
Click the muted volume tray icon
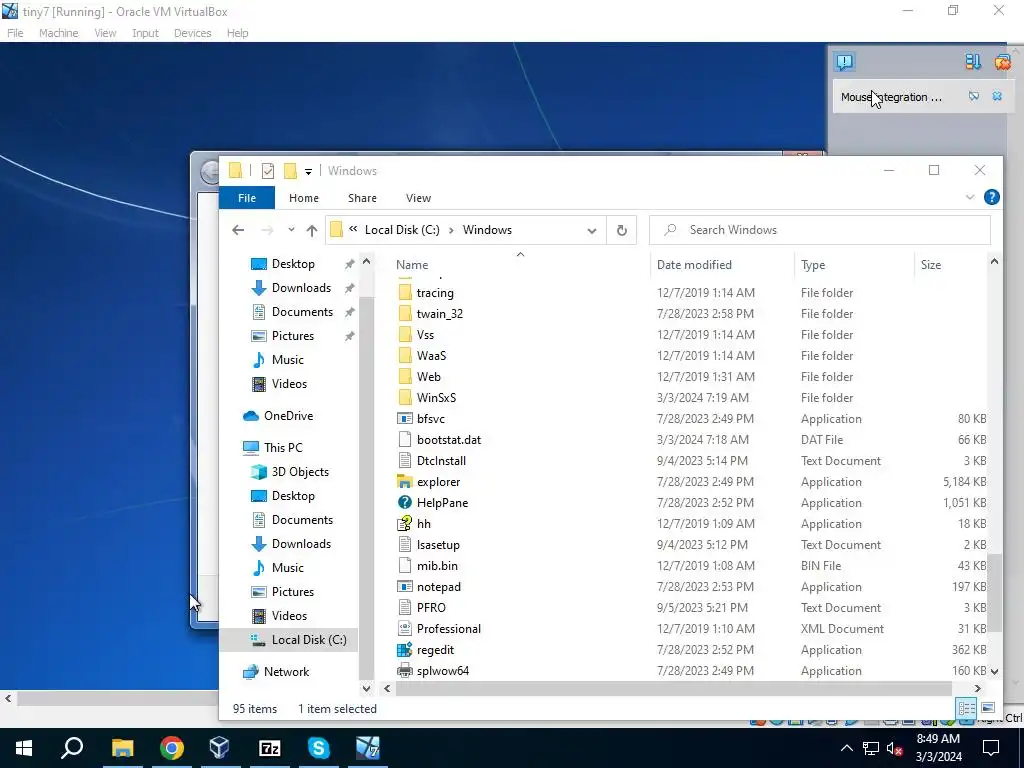click(895, 748)
